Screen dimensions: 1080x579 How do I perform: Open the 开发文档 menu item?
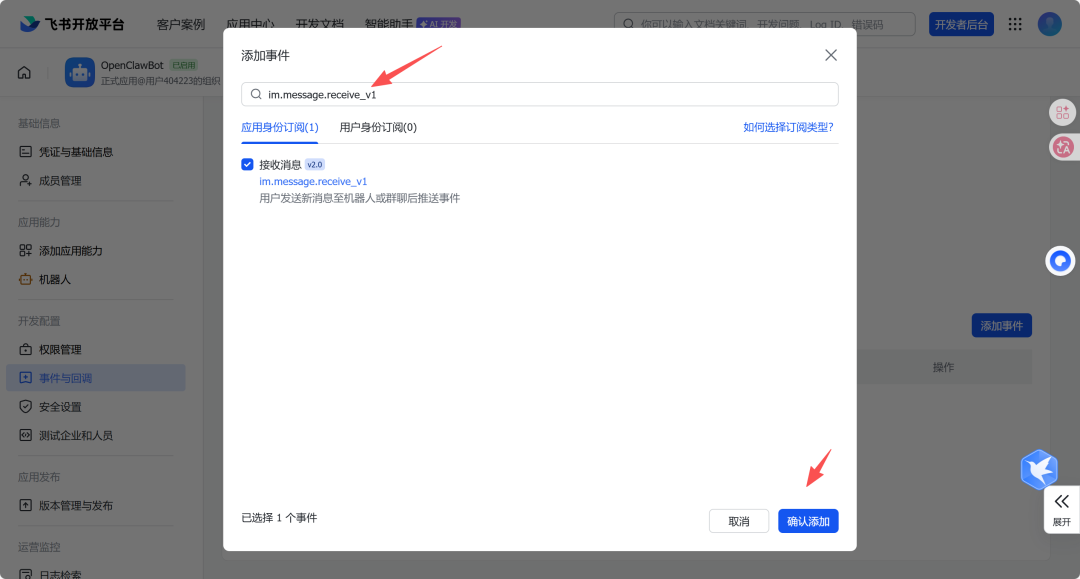(319, 20)
